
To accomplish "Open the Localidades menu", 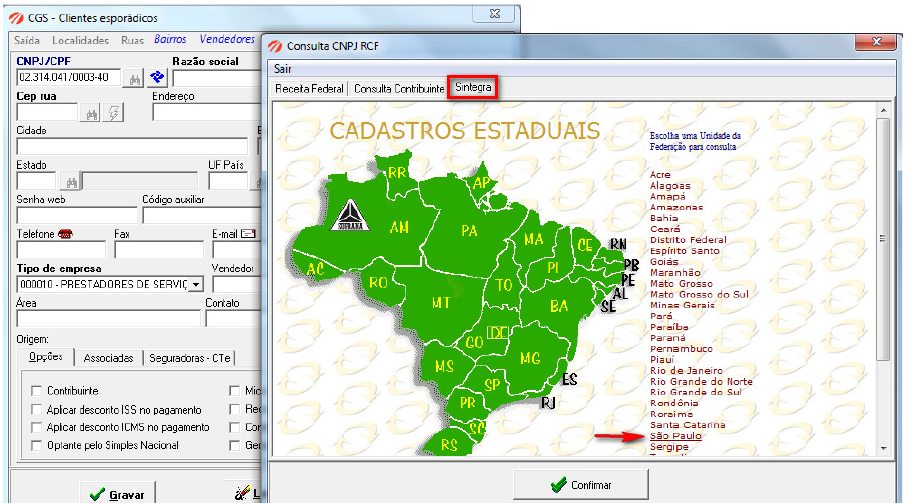I will tap(80, 40).
